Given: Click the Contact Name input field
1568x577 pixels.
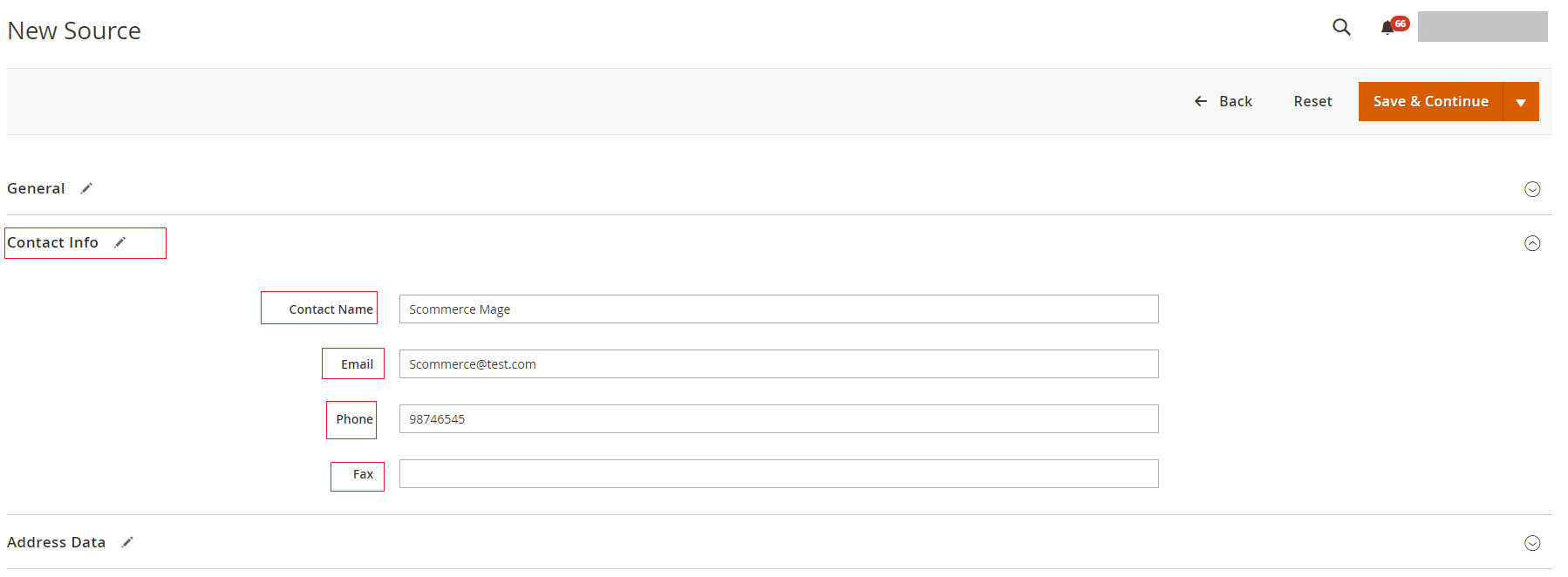Looking at the screenshot, I should point(778,309).
